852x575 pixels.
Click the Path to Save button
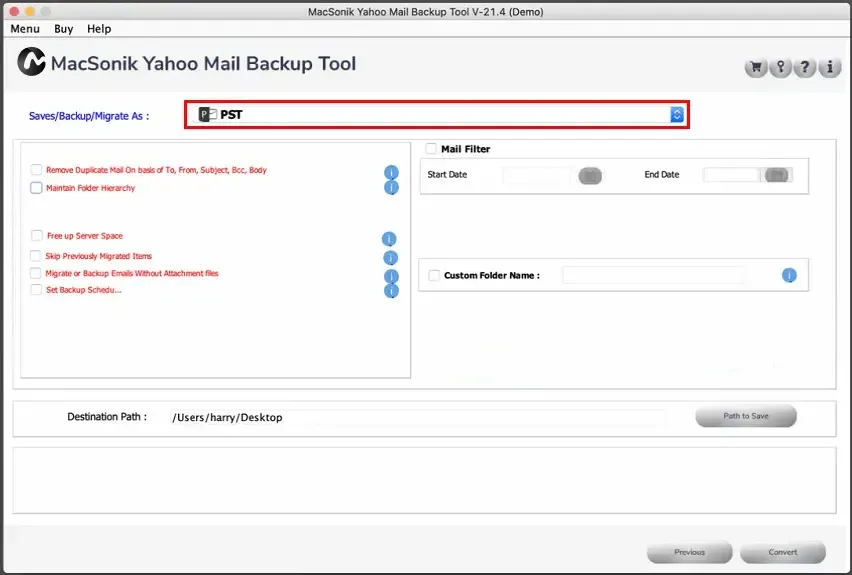746,416
